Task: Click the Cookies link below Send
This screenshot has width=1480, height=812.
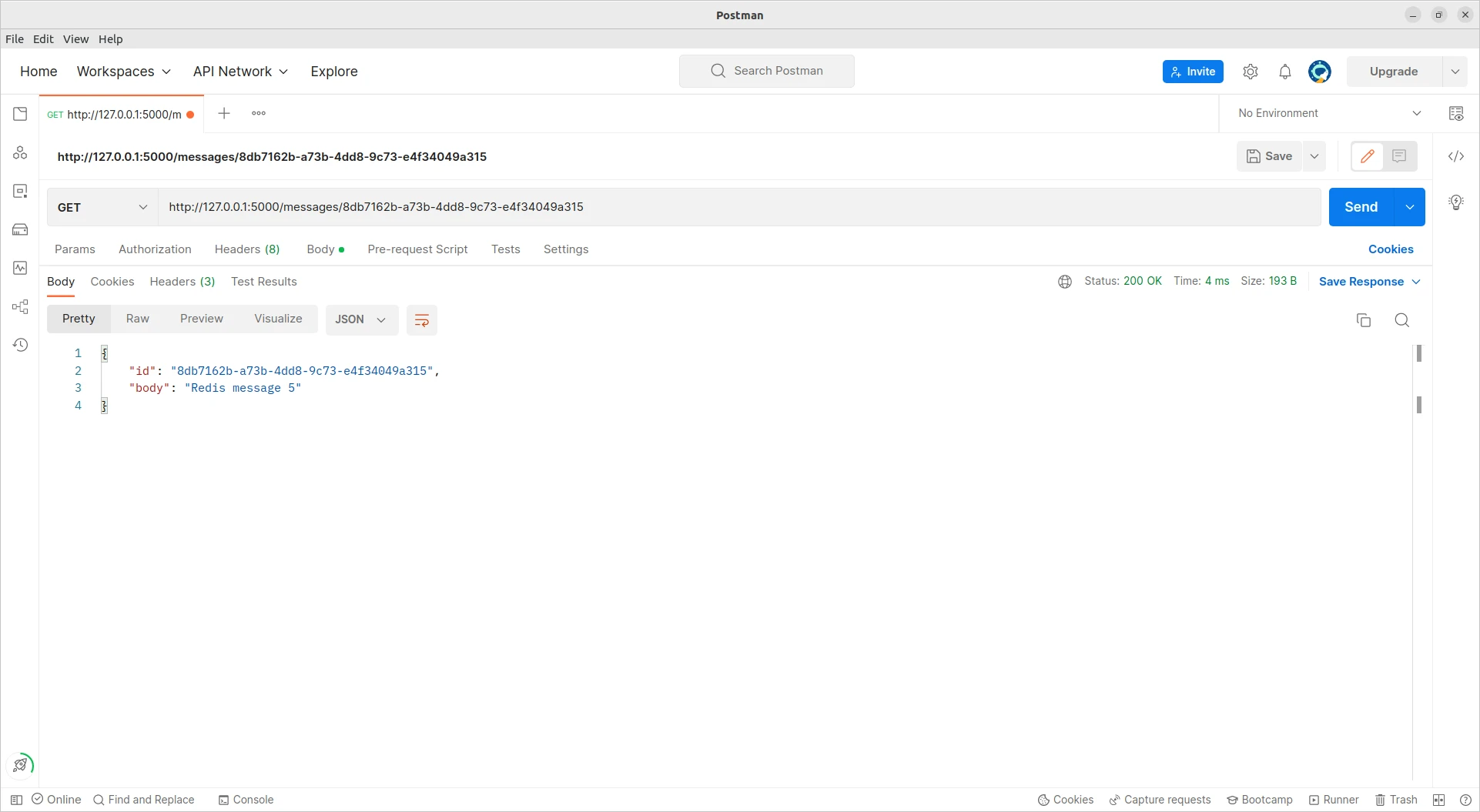Action: [x=1390, y=249]
